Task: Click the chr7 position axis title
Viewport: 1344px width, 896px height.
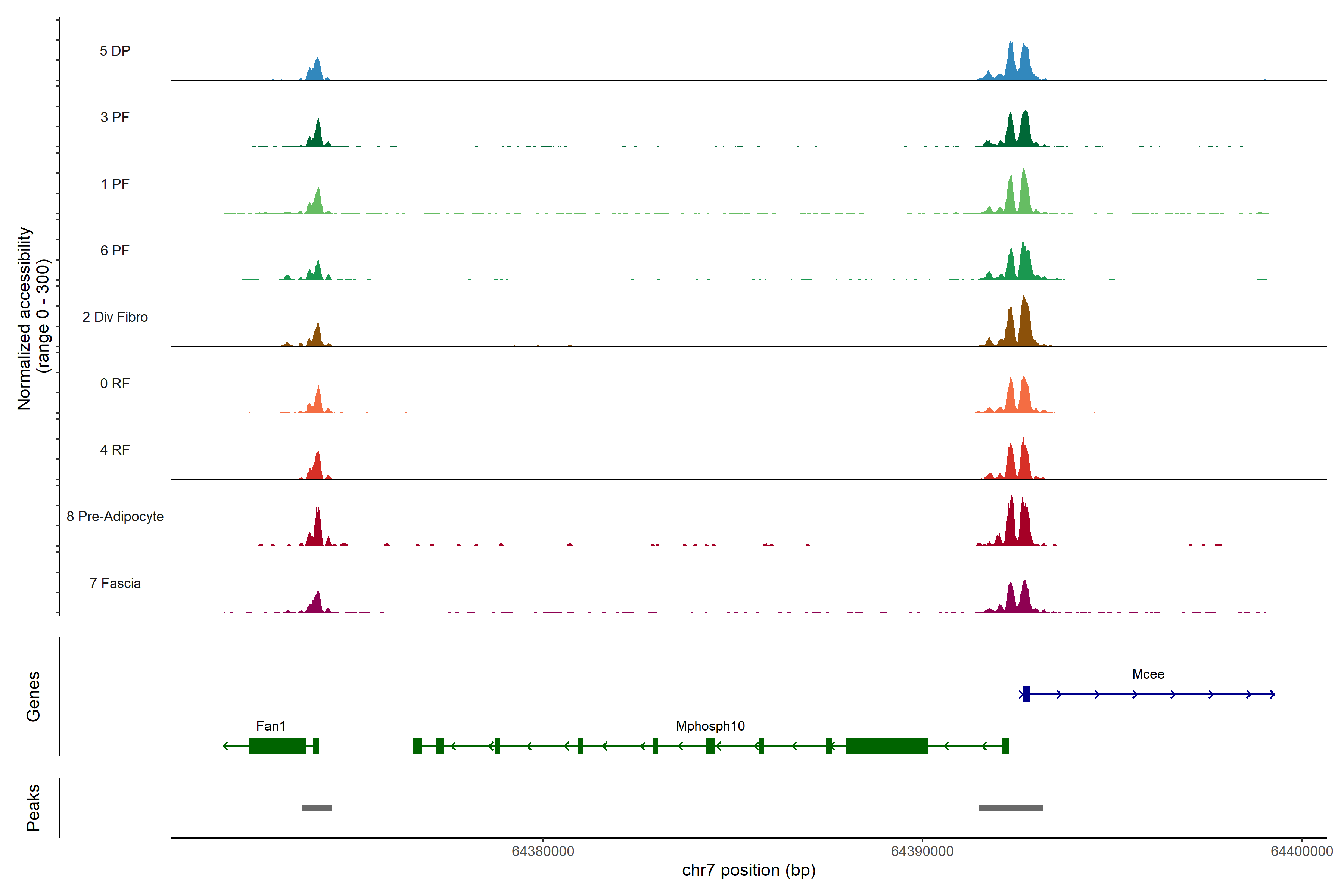Action: pyautogui.click(x=749, y=870)
